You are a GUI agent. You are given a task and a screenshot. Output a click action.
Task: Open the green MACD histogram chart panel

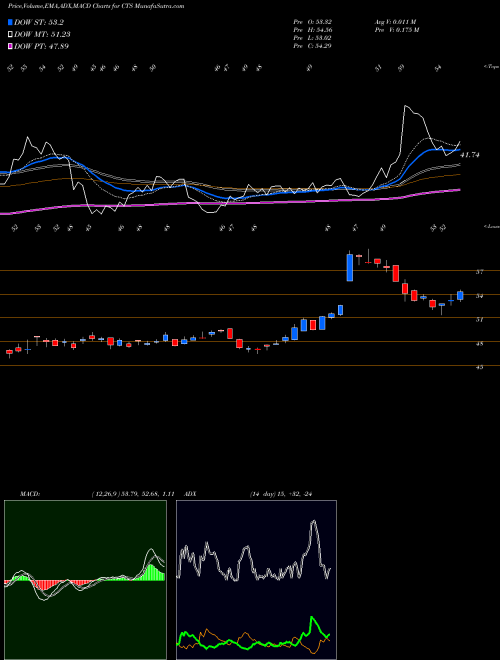point(85,580)
